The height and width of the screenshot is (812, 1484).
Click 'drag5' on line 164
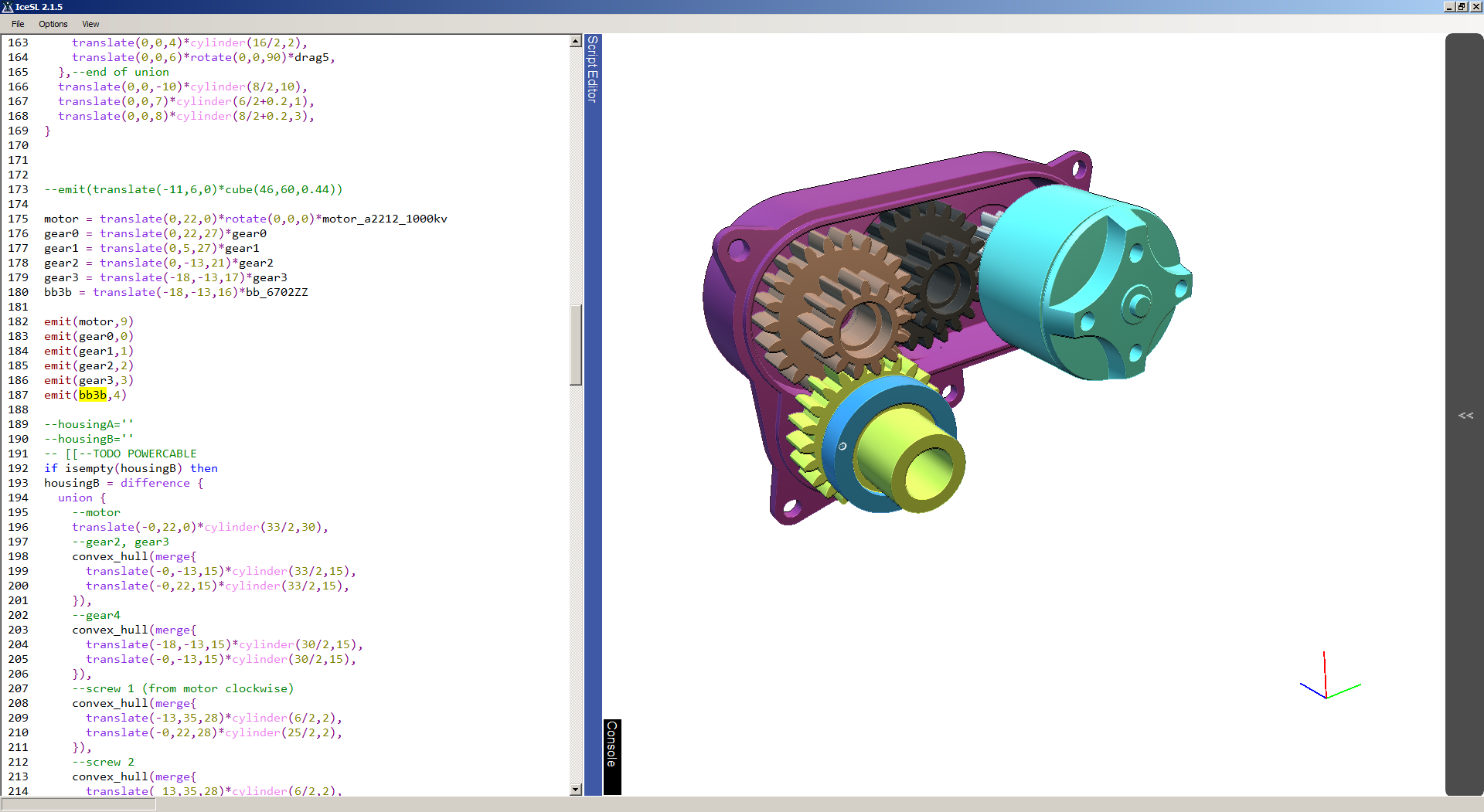[311, 57]
